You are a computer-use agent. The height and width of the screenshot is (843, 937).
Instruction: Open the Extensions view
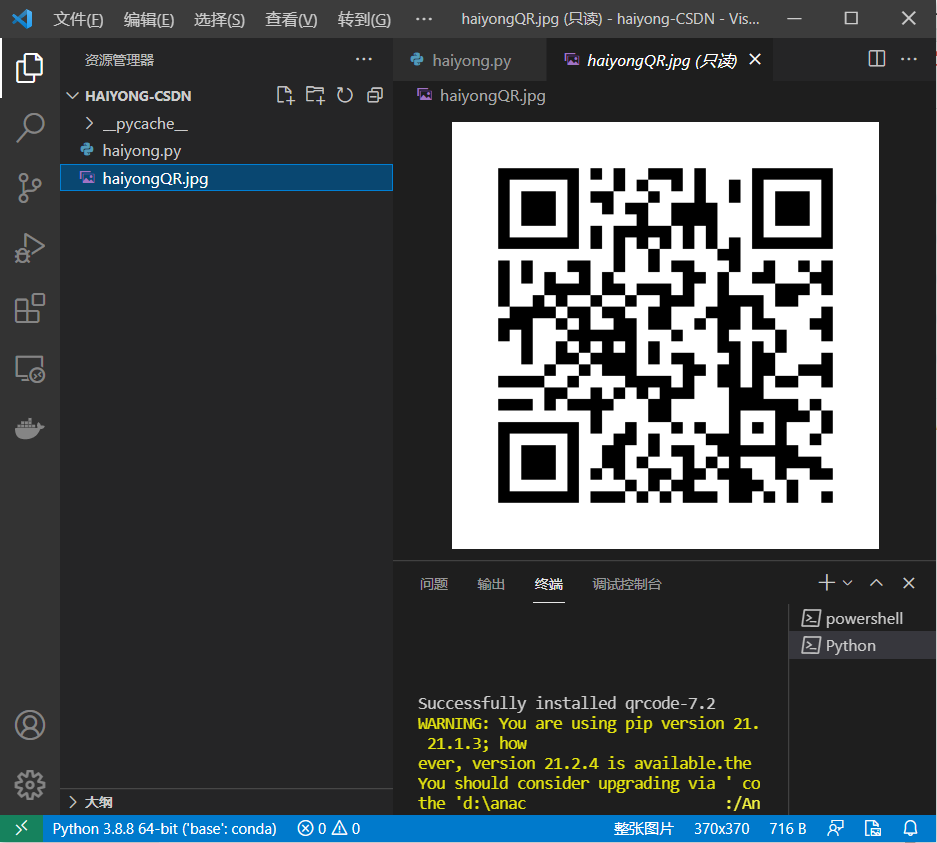[x=29, y=308]
